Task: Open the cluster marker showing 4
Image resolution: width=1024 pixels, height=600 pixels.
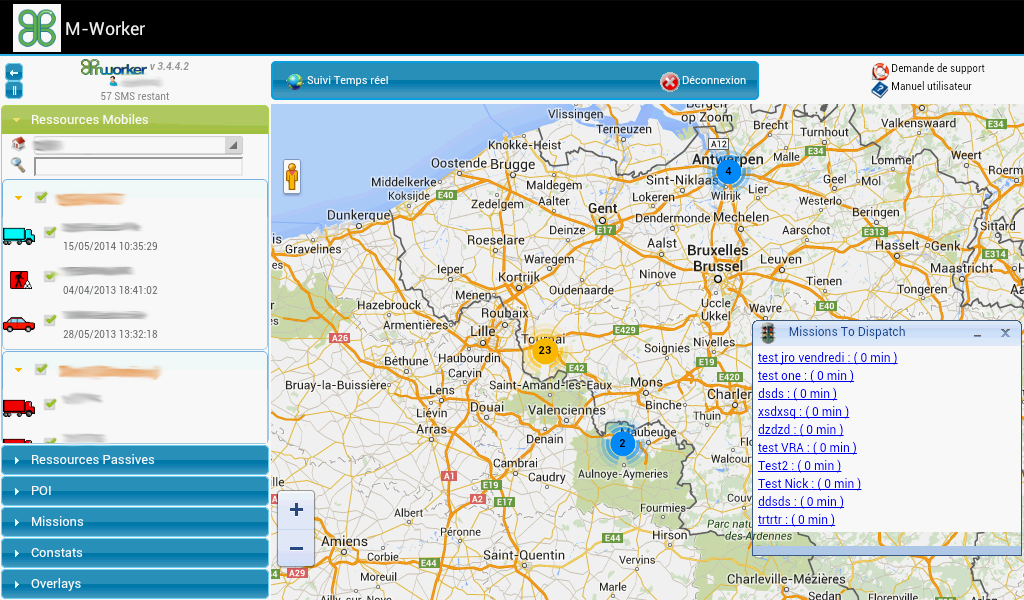Action: point(728,172)
